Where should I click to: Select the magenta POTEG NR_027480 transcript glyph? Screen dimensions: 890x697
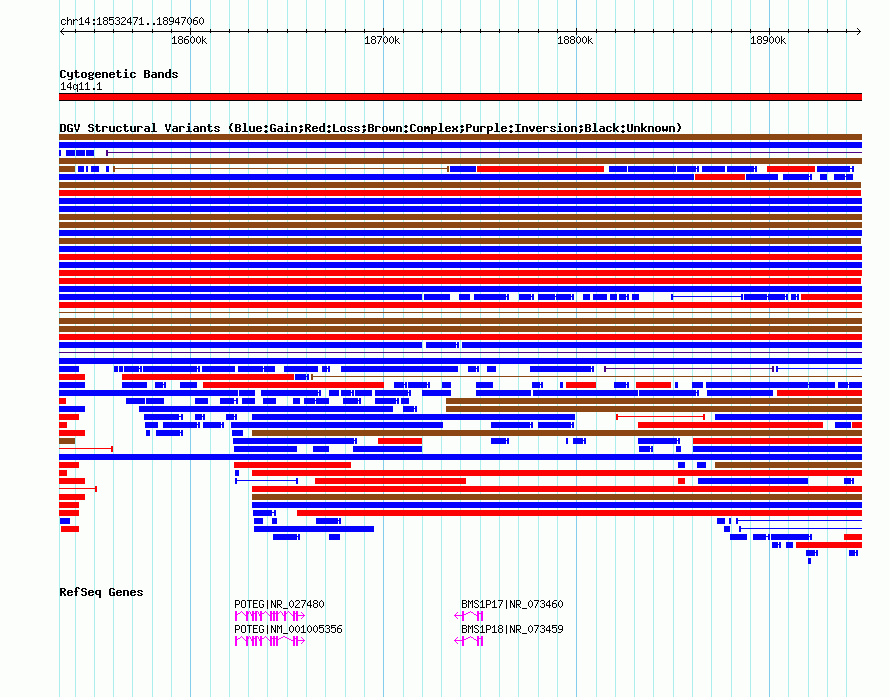[x=270, y=616]
